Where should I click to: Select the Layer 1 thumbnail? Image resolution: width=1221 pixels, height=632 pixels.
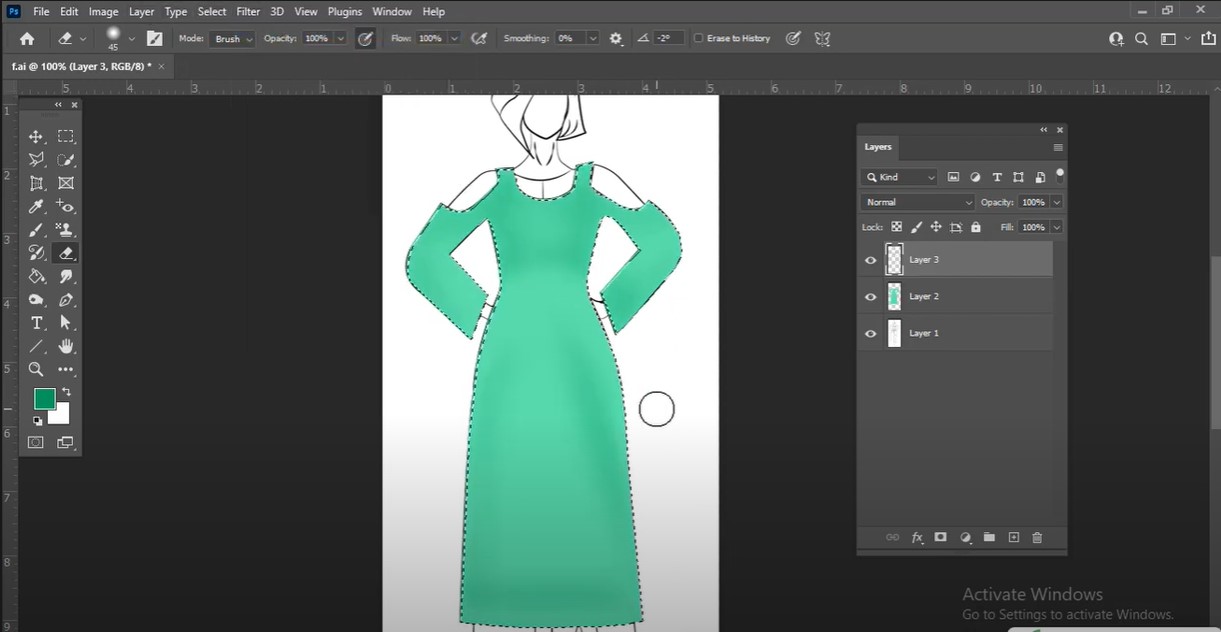point(894,333)
